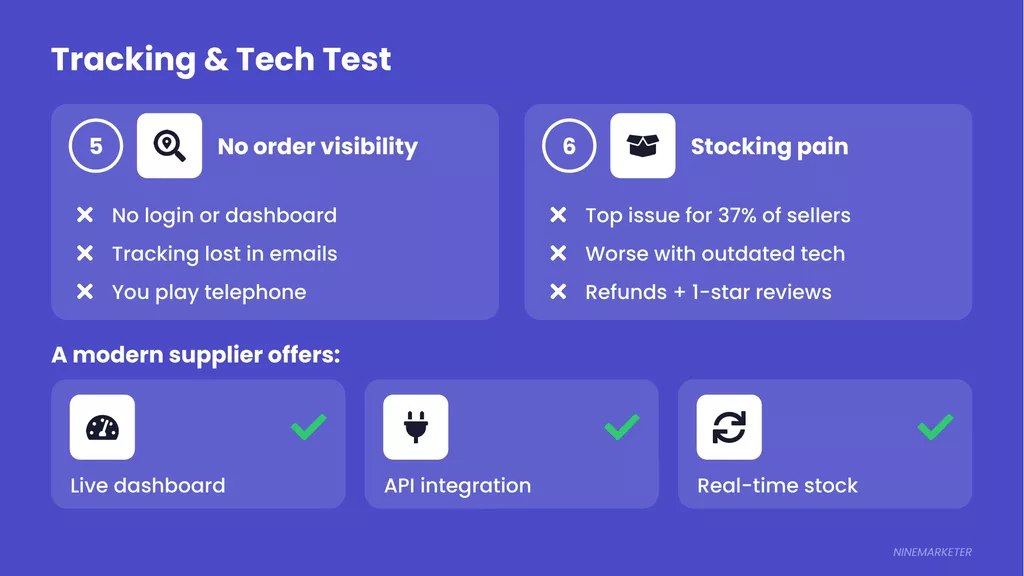This screenshot has width=1024, height=576.
Task: Click the Real-time stock label
Action: click(x=777, y=485)
